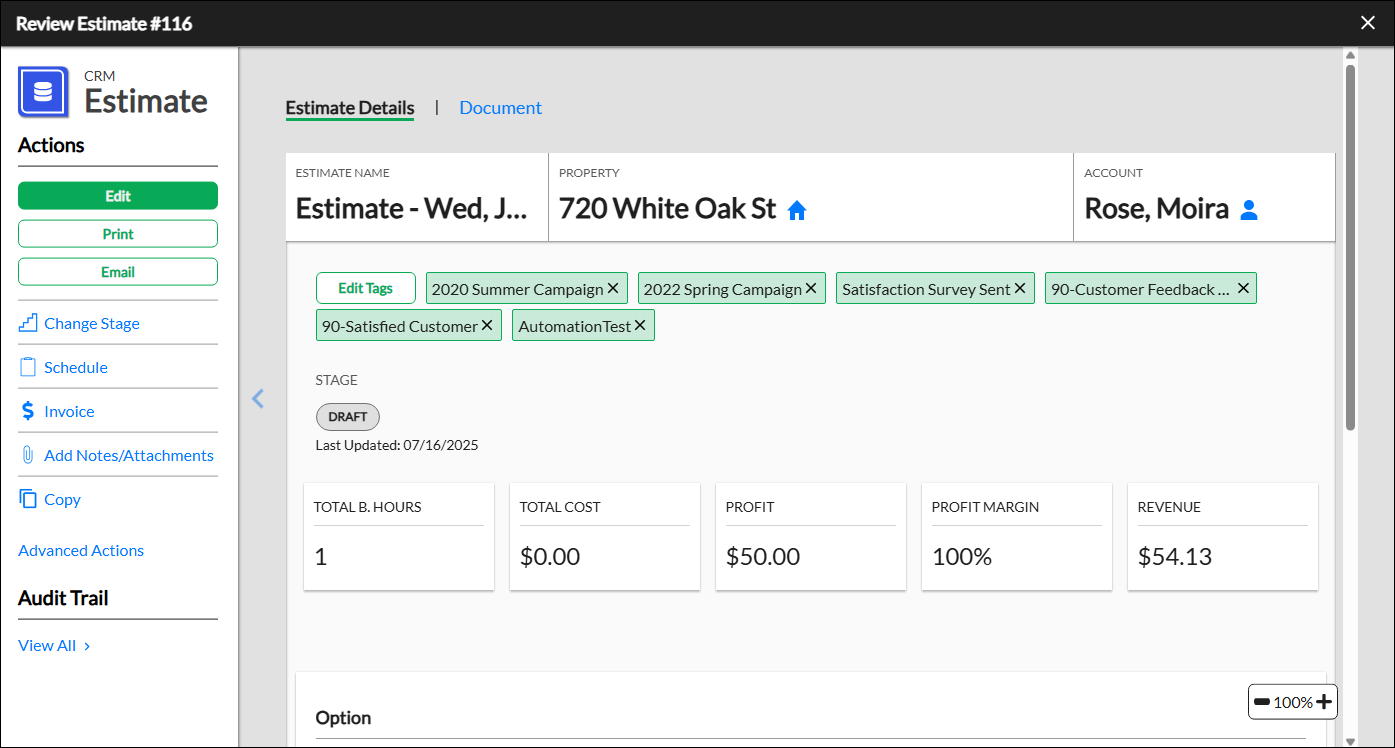Open the Edit Tags button
This screenshot has height=748, width=1395.
click(366, 288)
